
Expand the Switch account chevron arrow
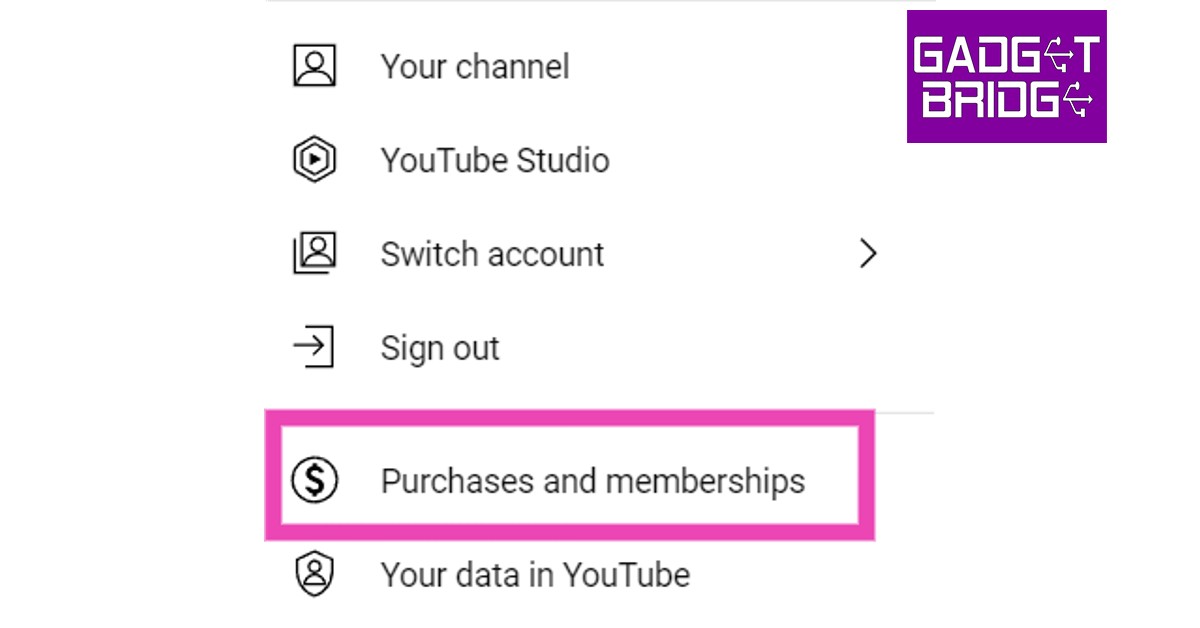point(867,254)
